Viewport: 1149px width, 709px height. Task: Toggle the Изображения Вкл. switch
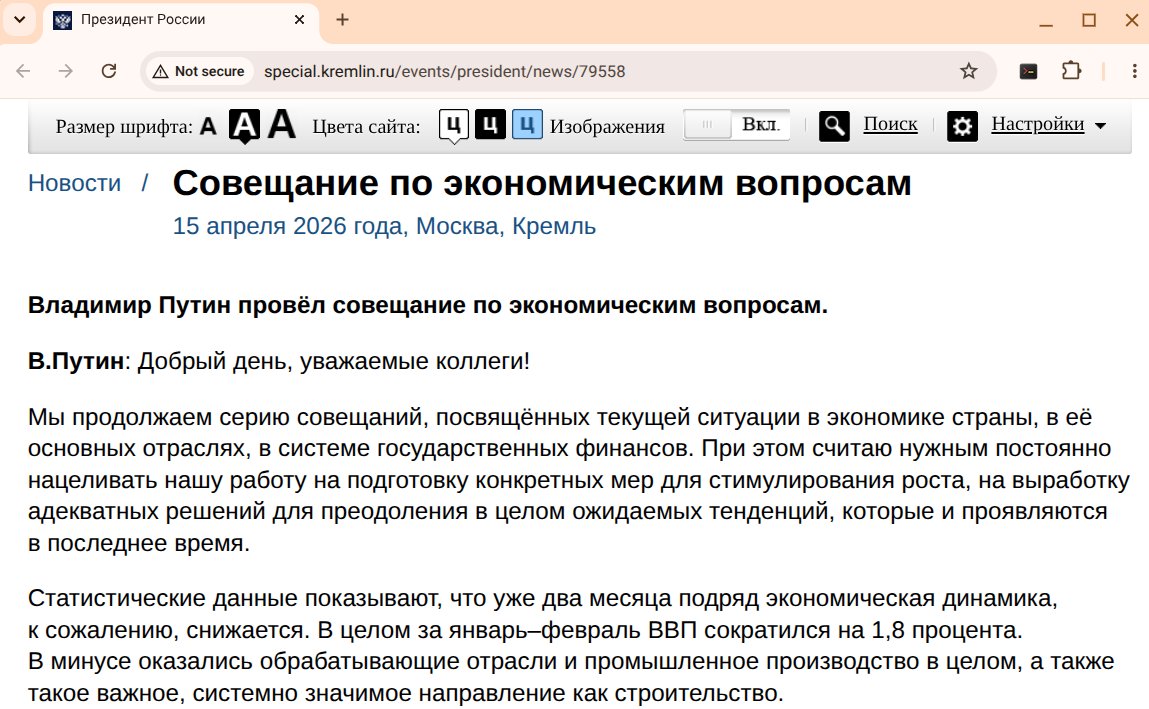736,125
